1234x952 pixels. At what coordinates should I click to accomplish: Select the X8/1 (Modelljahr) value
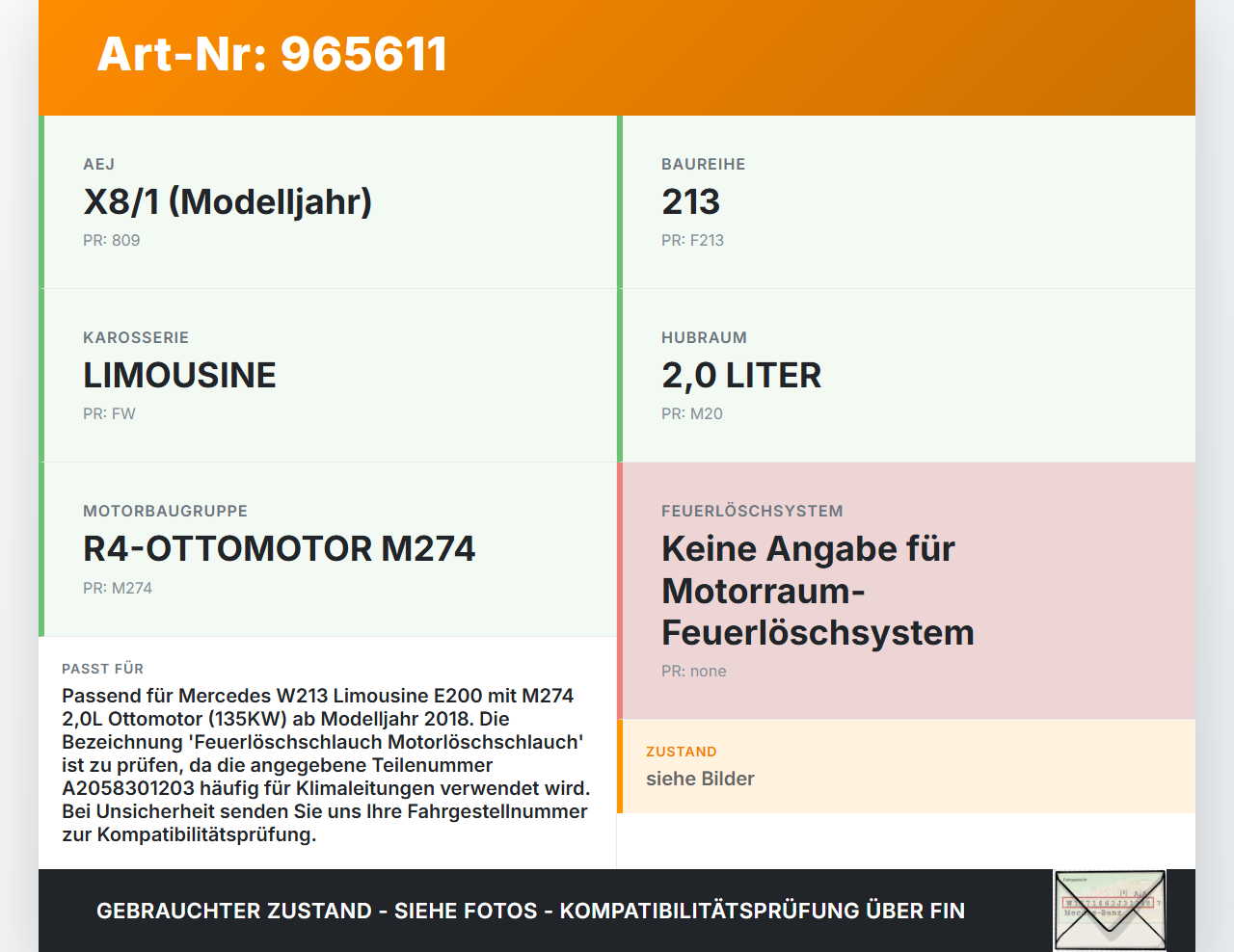[228, 201]
